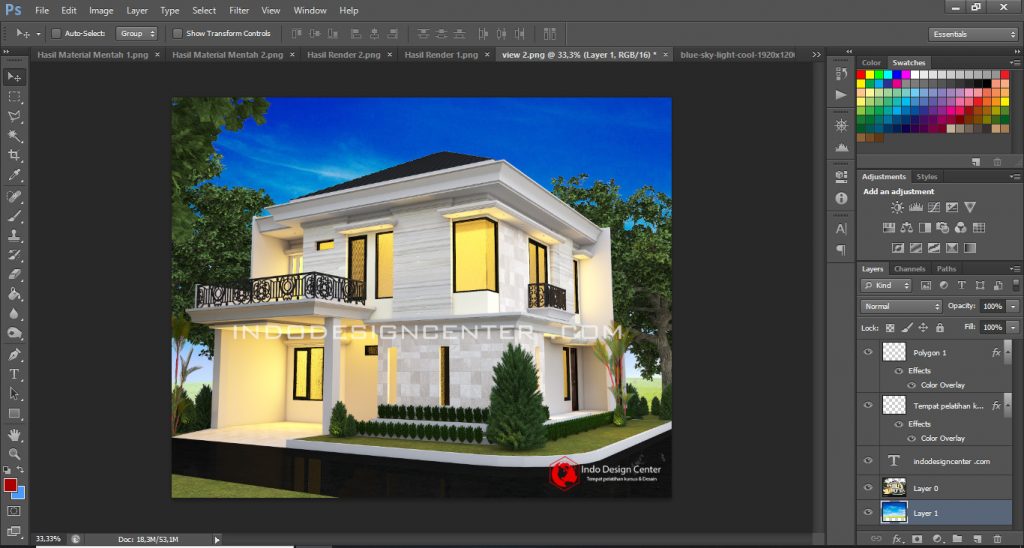Screen dimensions: 1024x548
Task: Add a Curves adjustment
Action: click(934, 207)
